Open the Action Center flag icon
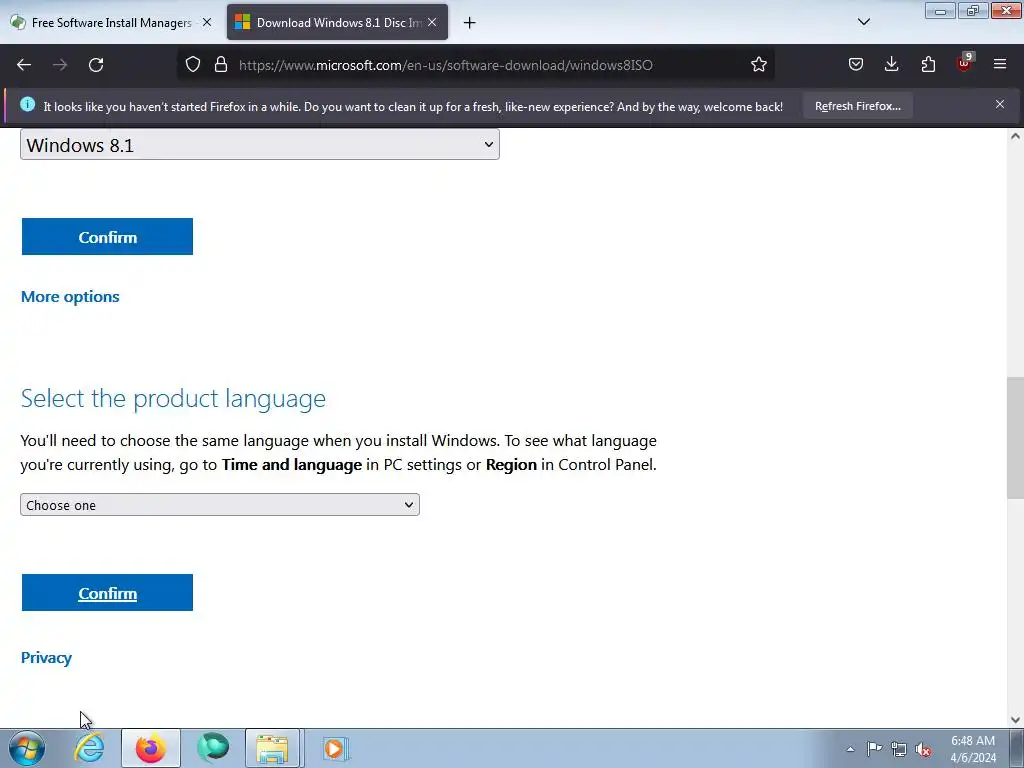 point(874,749)
